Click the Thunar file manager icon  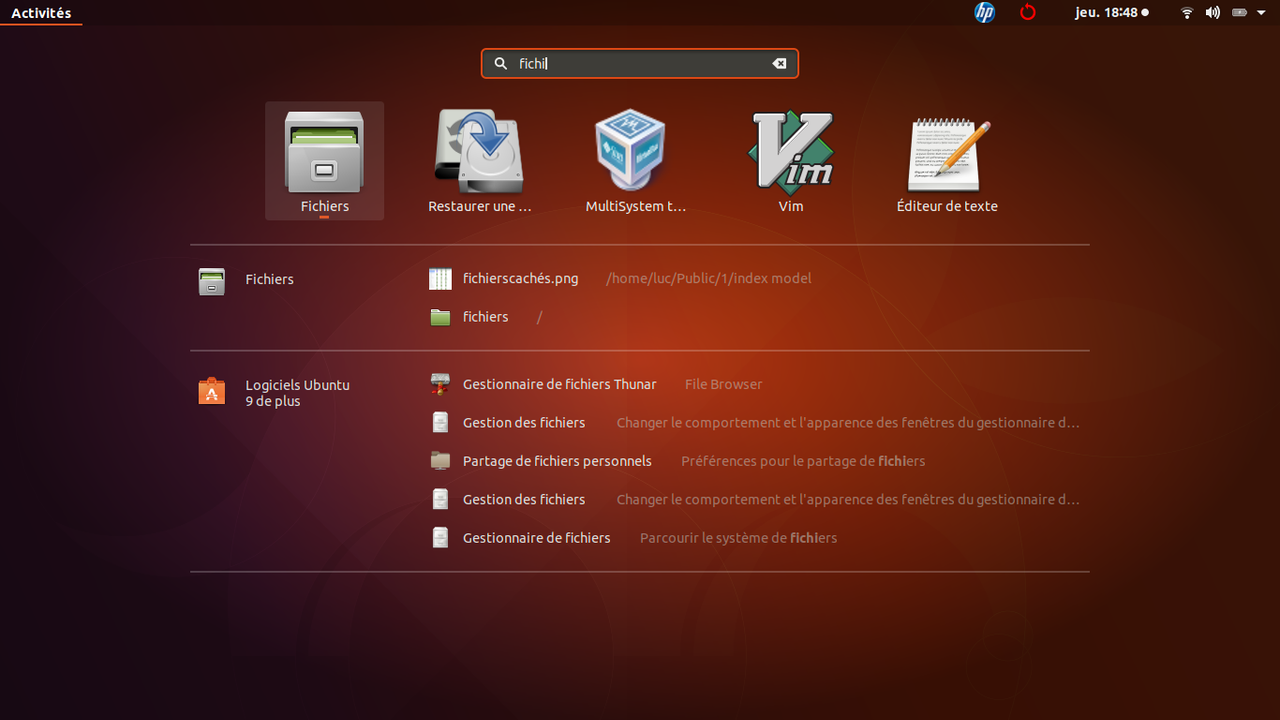(440, 384)
